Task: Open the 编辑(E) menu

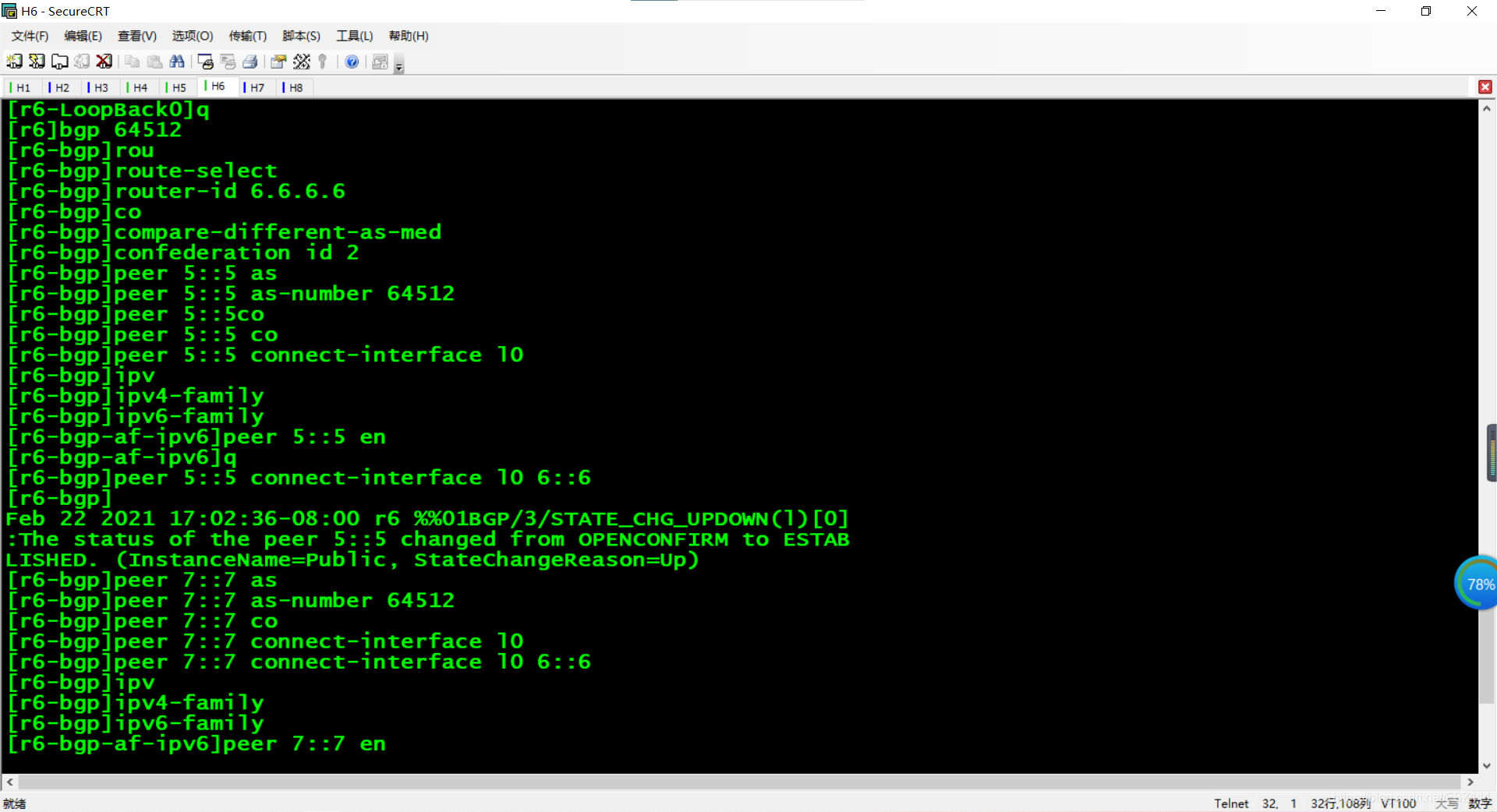Action: tap(83, 36)
